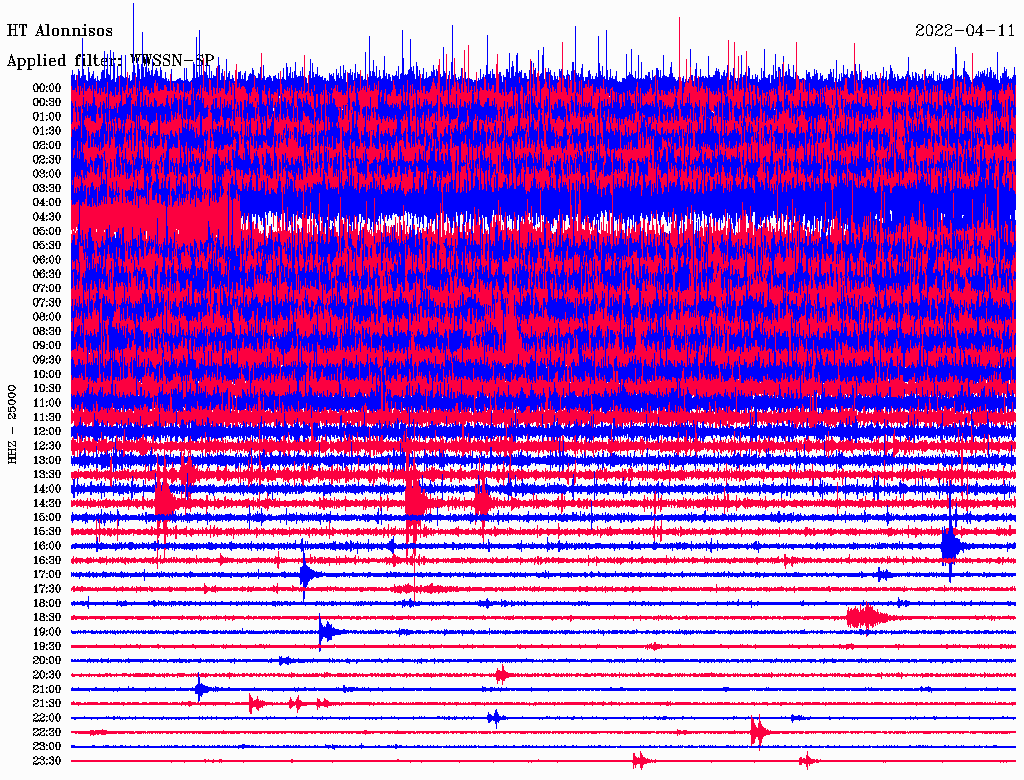Viewport: 1024px width, 780px height.
Task: Click the blue event on the 21:00 trace
Action: tap(201, 689)
